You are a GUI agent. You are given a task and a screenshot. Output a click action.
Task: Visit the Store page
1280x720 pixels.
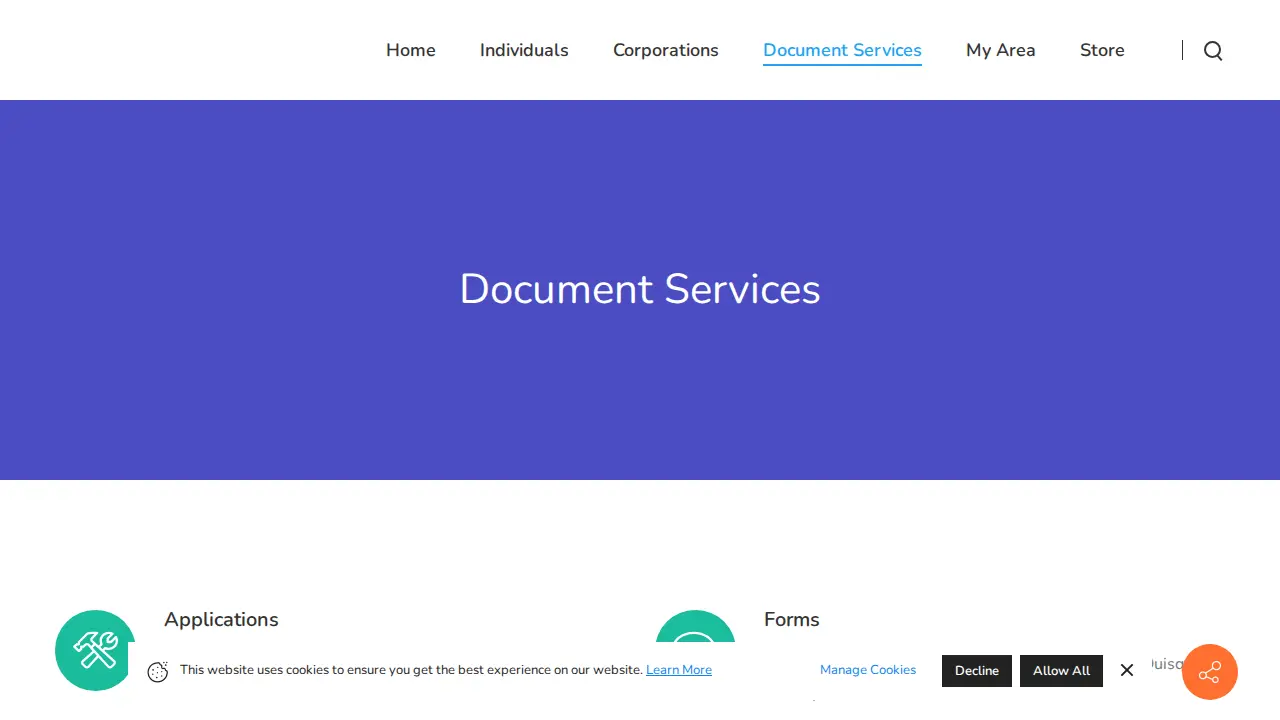1102,50
